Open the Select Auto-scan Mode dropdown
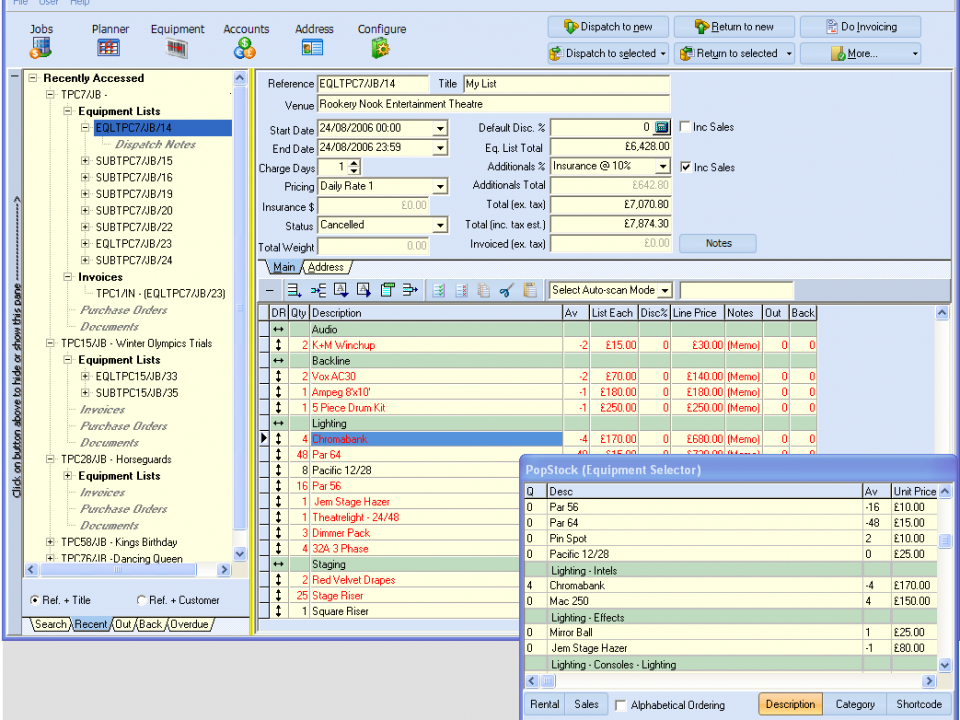This screenshot has height=720, width=960. coord(664,290)
